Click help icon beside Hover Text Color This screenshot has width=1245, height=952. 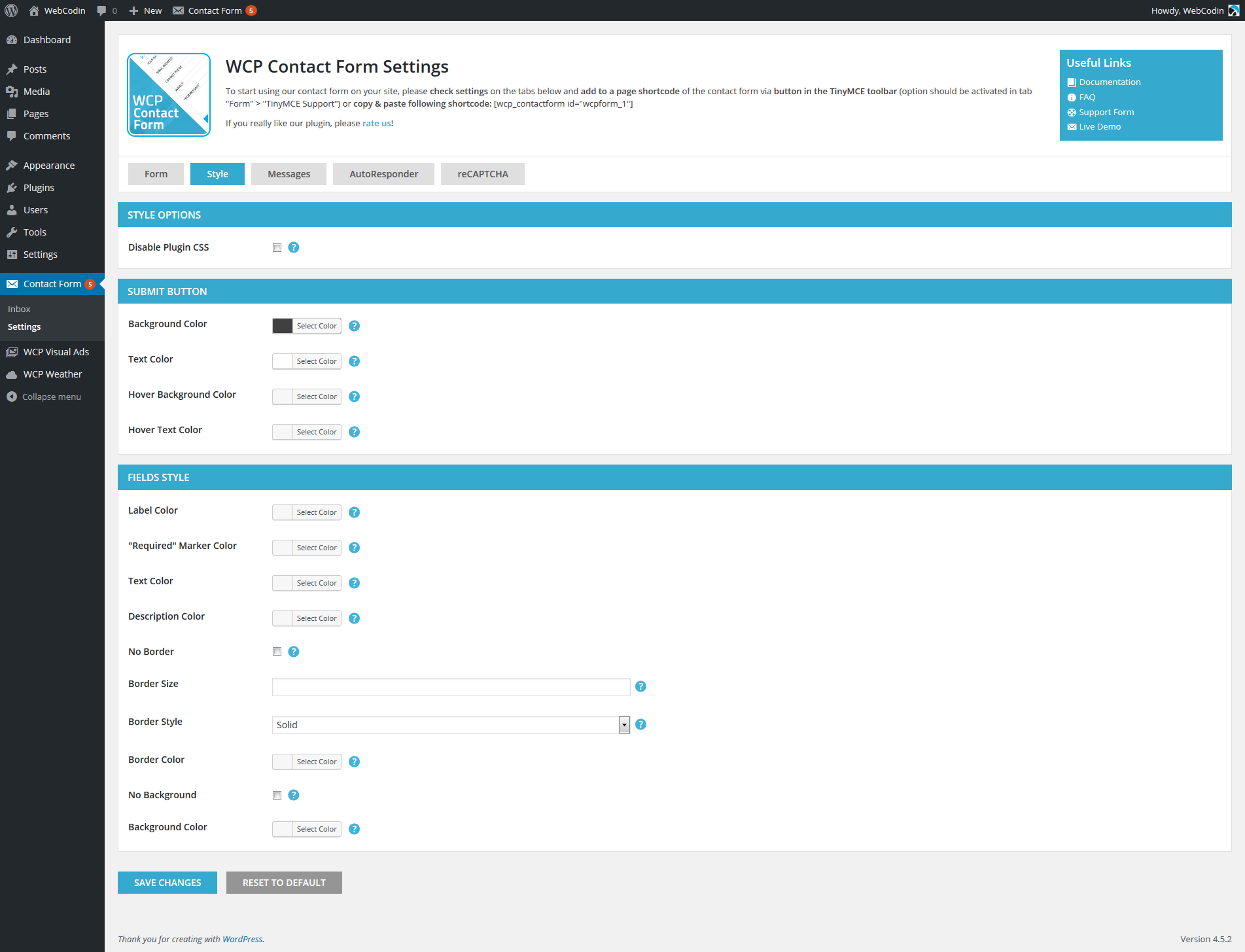pyautogui.click(x=354, y=432)
